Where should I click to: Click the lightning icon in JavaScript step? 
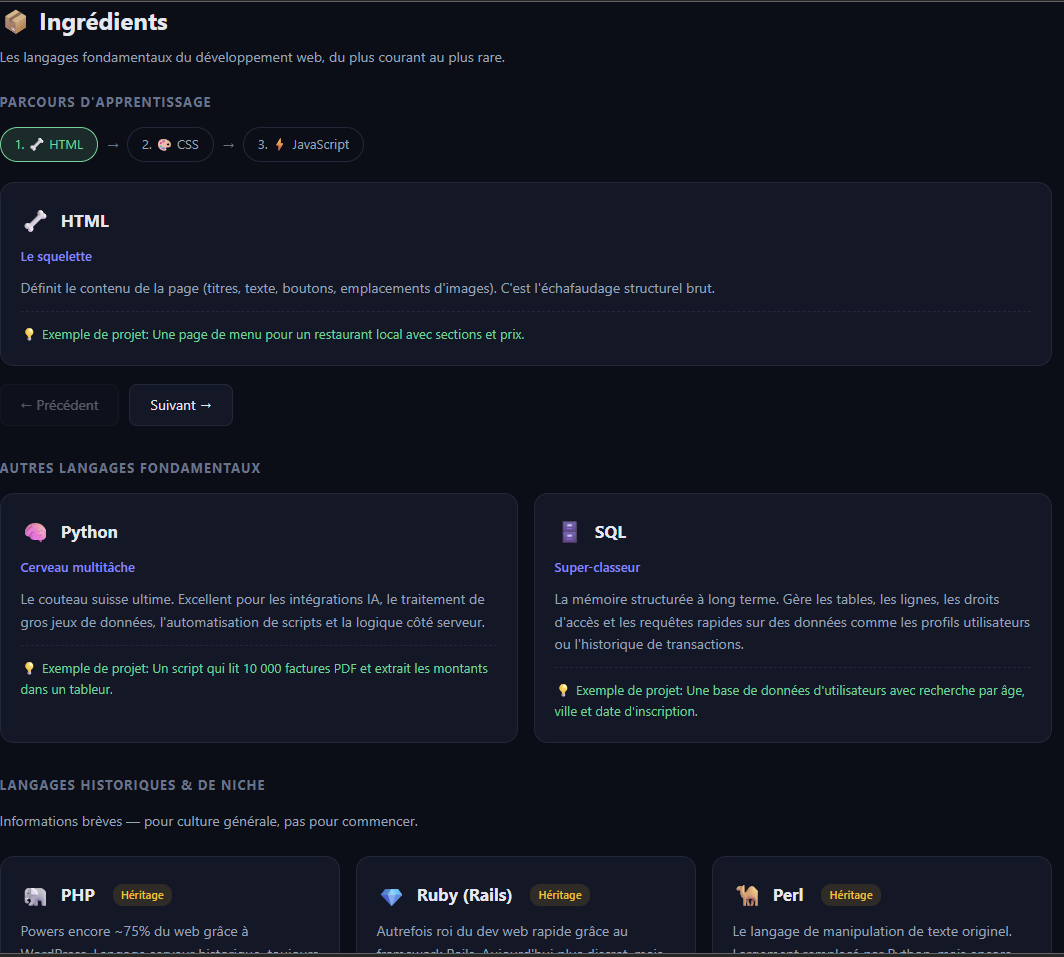[279, 145]
